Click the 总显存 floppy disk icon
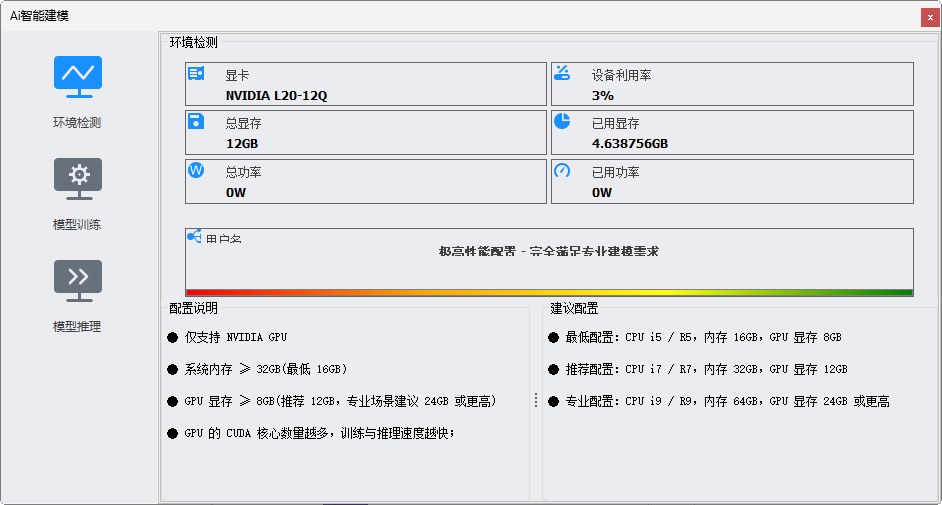The height and width of the screenshot is (505, 942). (x=196, y=121)
